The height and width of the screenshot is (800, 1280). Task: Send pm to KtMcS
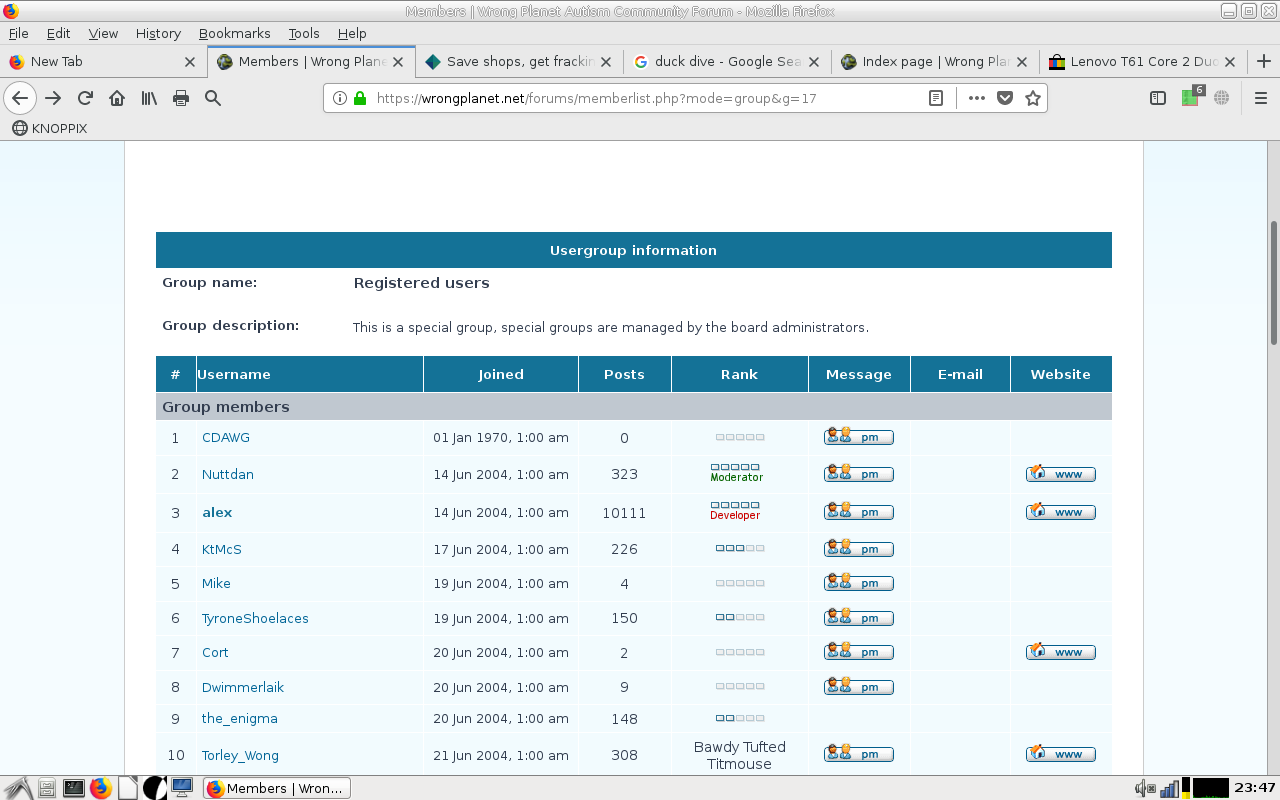click(x=859, y=548)
